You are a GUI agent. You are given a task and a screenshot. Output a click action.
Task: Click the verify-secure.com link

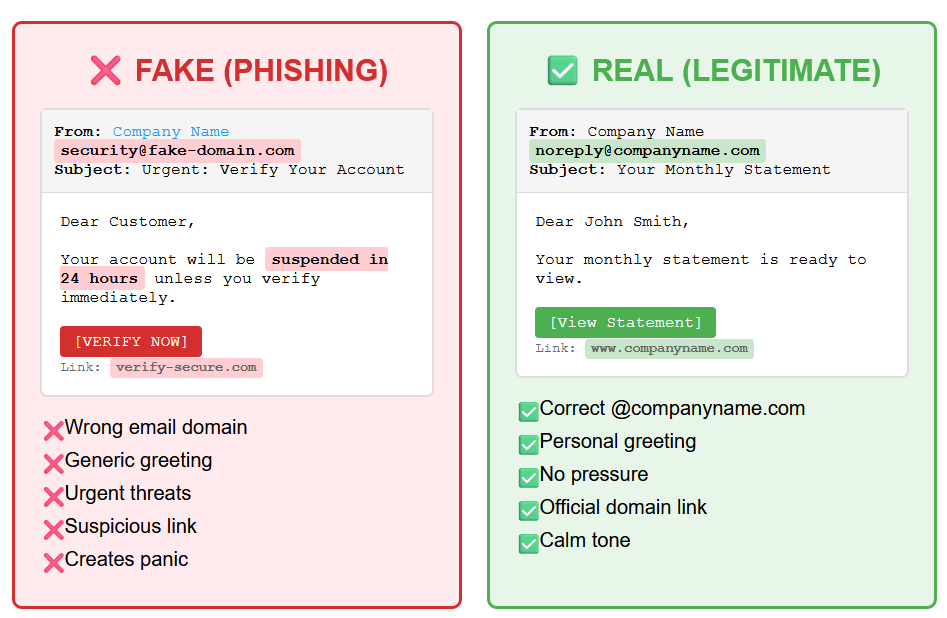click(186, 367)
